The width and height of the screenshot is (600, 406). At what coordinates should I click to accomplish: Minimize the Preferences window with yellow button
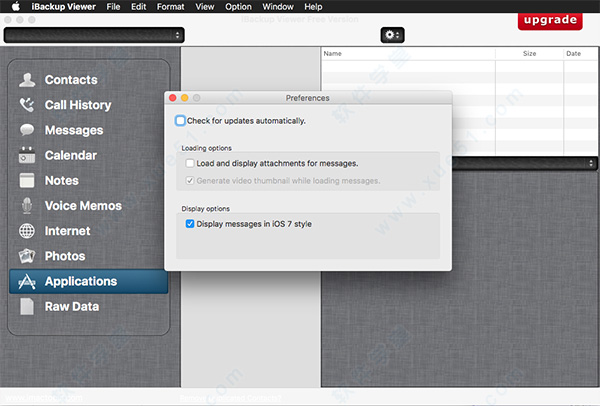tap(184, 98)
